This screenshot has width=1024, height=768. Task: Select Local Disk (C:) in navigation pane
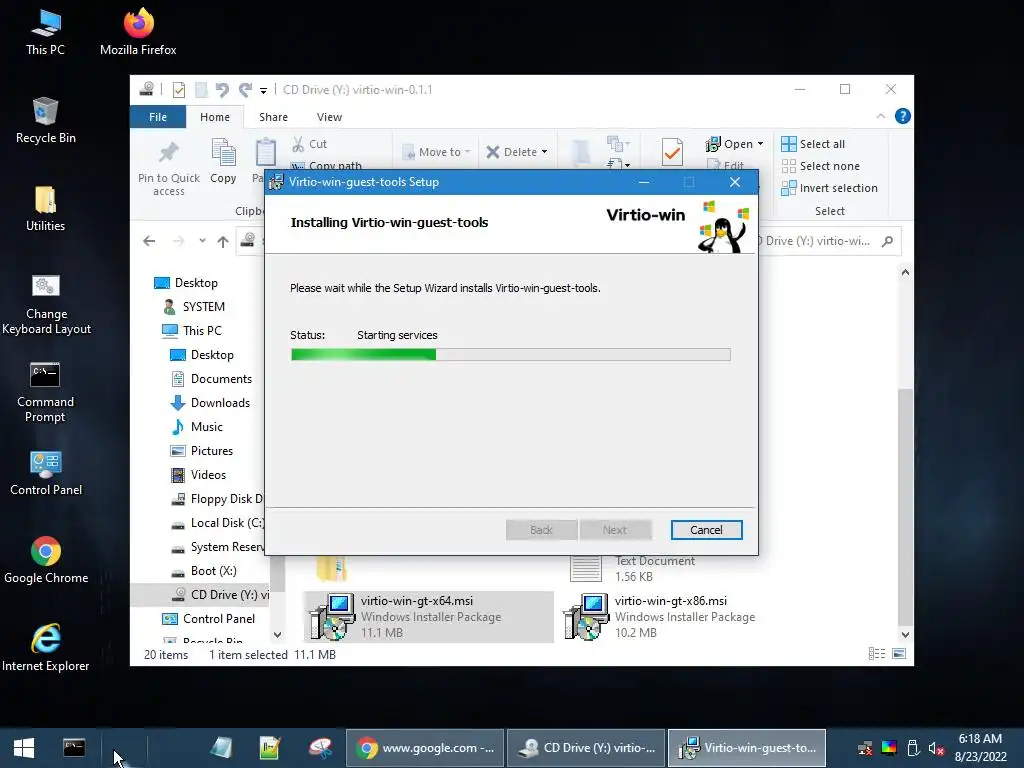(x=217, y=523)
